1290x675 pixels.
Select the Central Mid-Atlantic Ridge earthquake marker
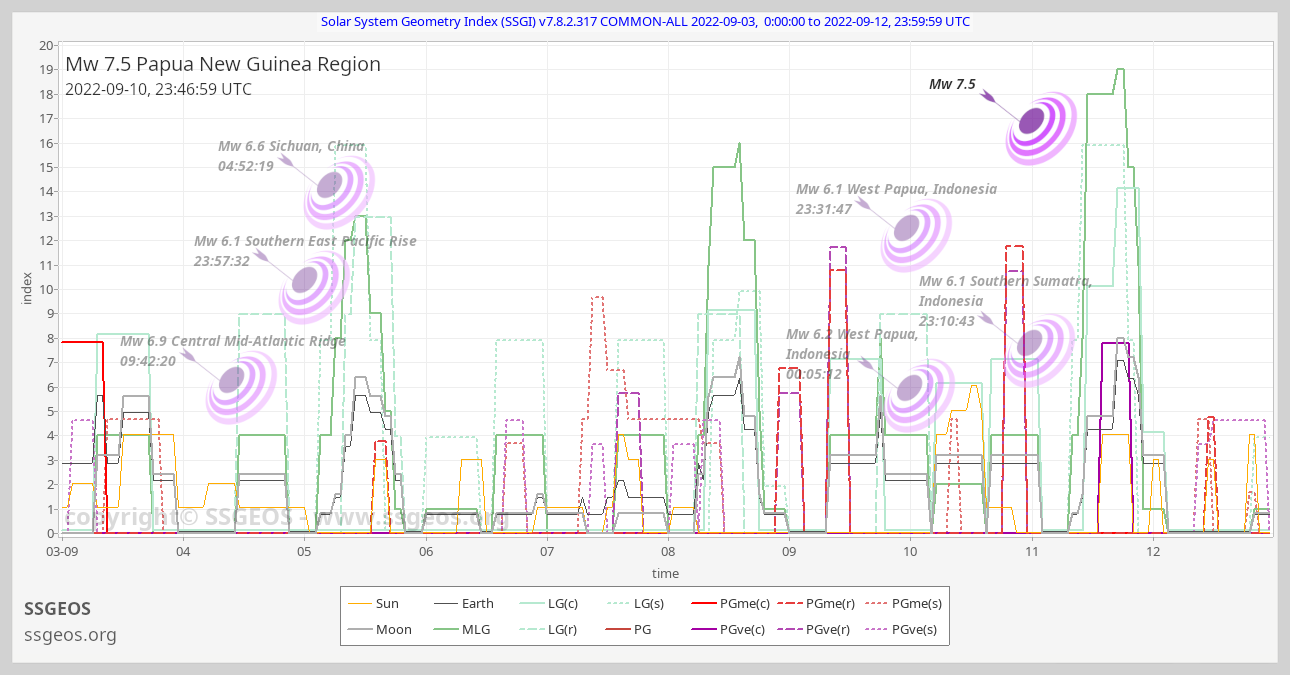click(232, 380)
